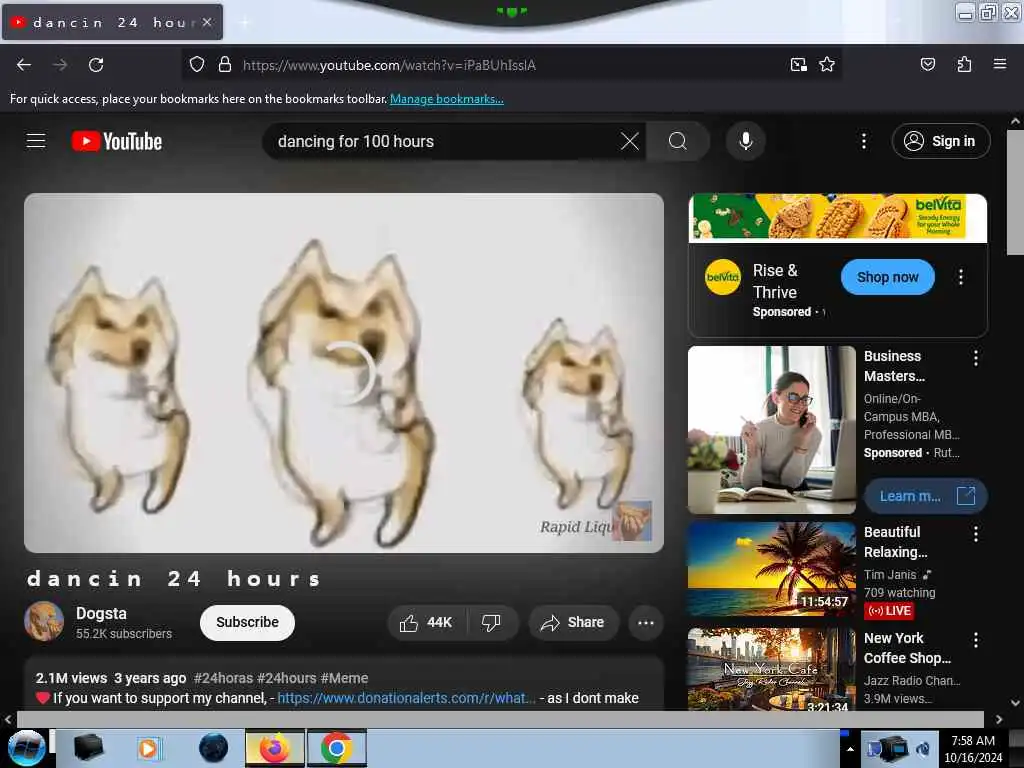Click the search box containing 'dancing for 100 hours'
Image resolution: width=1024 pixels, height=768 pixels.
pyautogui.click(x=444, y=141)
